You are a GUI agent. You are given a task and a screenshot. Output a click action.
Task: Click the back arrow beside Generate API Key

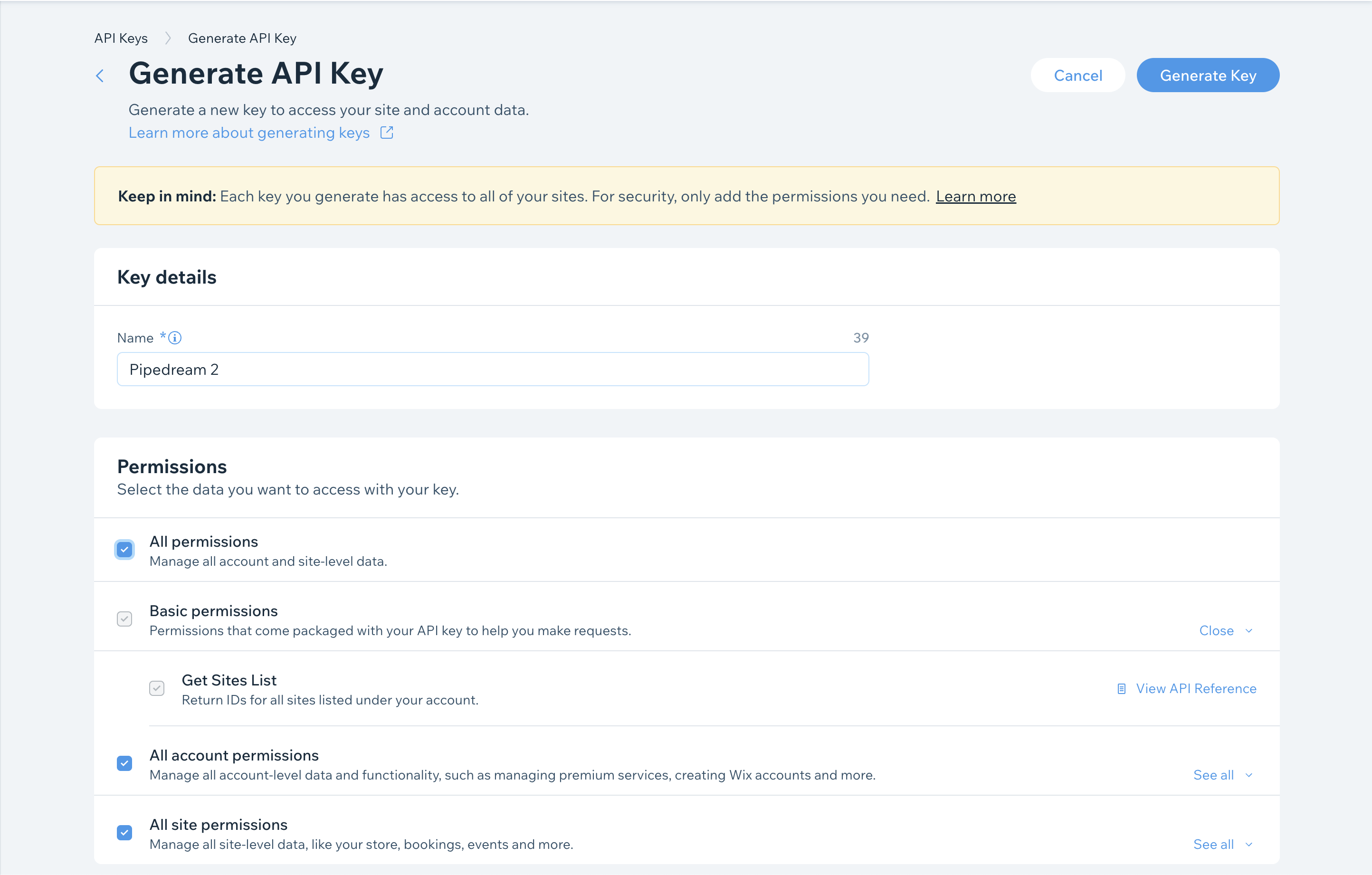(x=100, y=75)
